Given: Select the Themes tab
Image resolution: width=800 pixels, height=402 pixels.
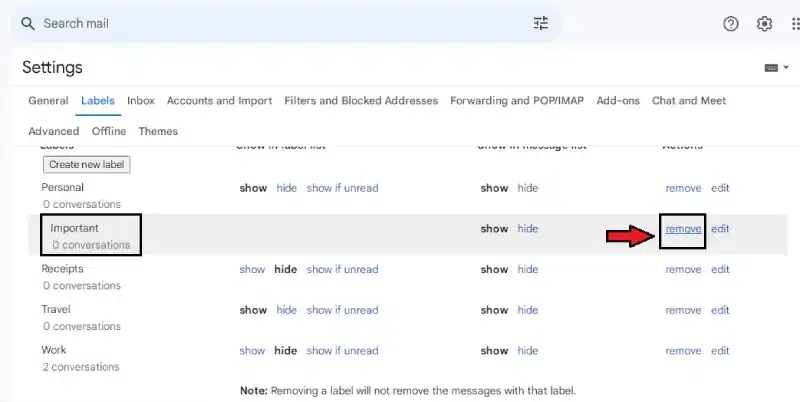Looking at the screenshot, I should pyautogui.click(x=158, y=131).
